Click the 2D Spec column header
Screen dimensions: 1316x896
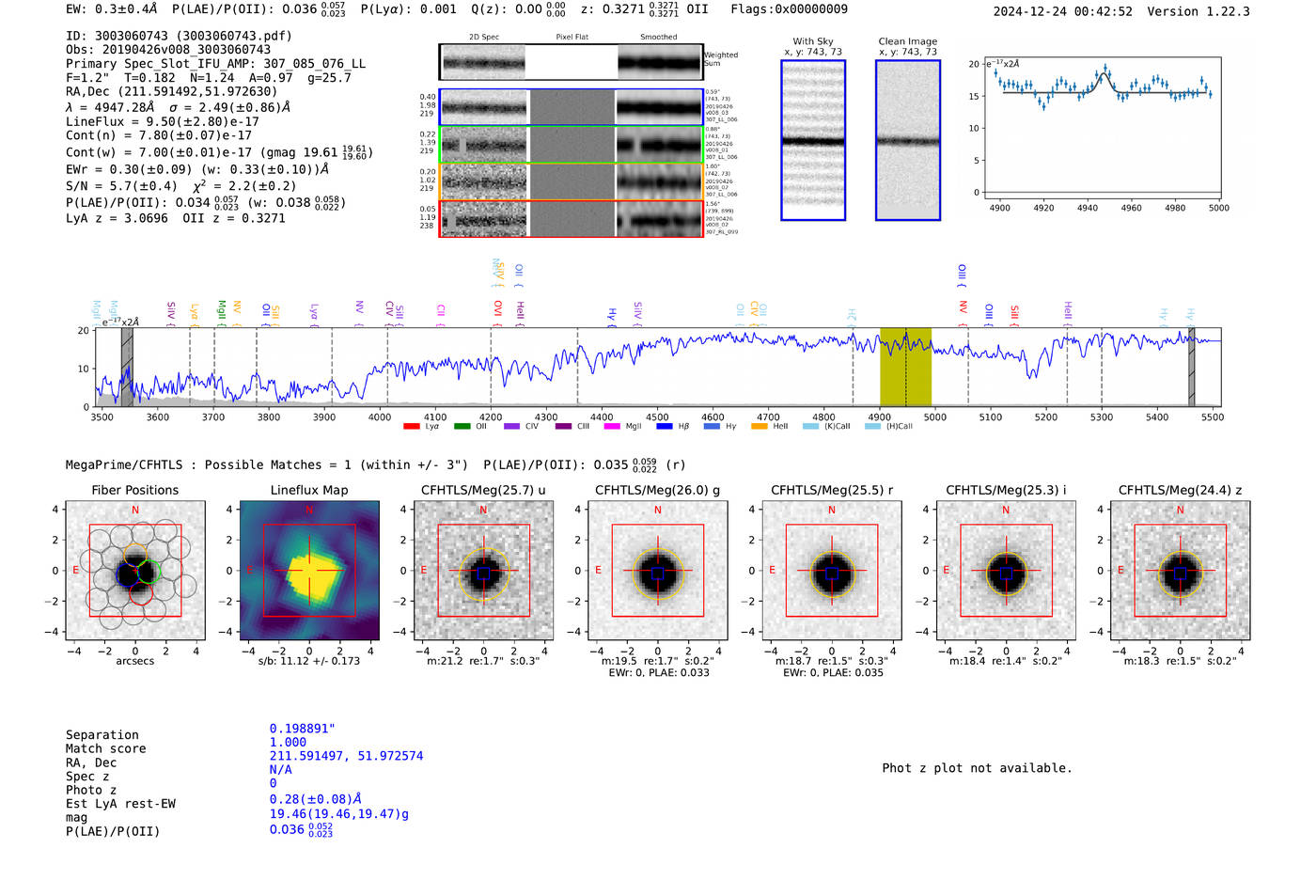[484, 37]
